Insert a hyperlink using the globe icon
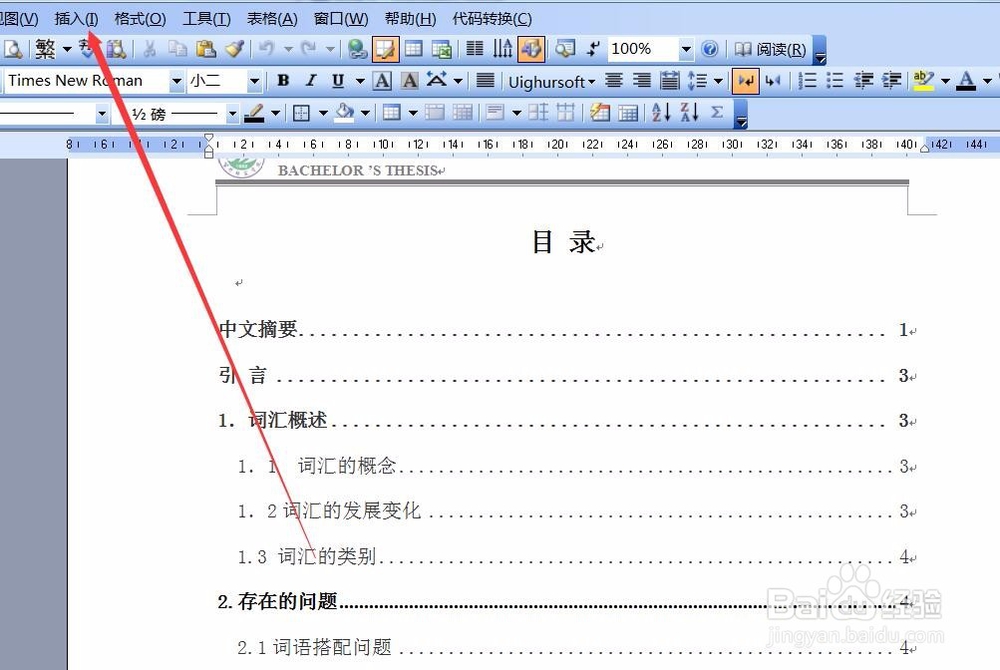Viewport: 1000px width, 670px height. [358, 49]
